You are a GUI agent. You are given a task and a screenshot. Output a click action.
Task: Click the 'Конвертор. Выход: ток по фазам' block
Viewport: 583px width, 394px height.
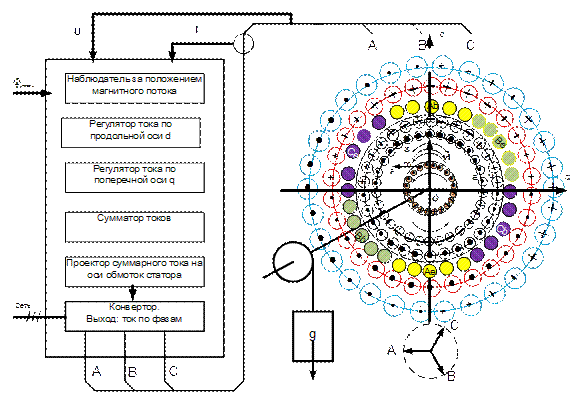coord(135,316)
